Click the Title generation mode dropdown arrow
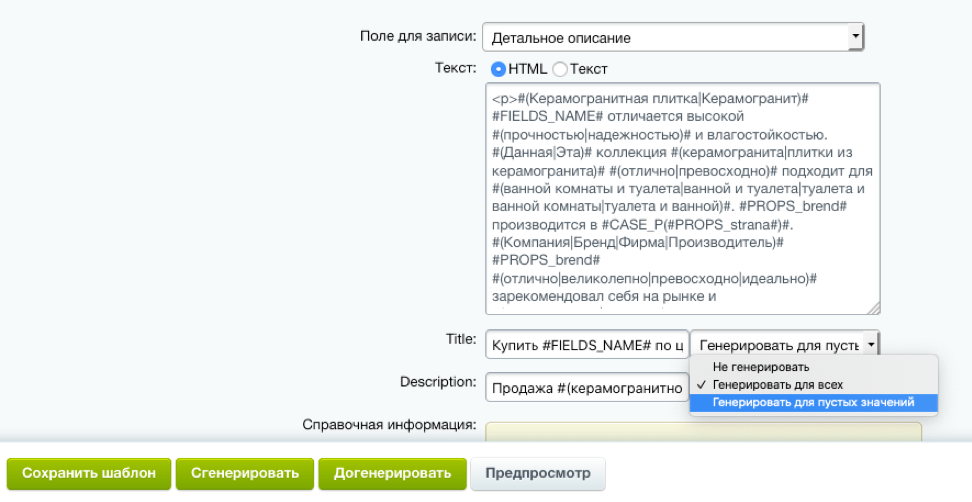 click(871, 344)
